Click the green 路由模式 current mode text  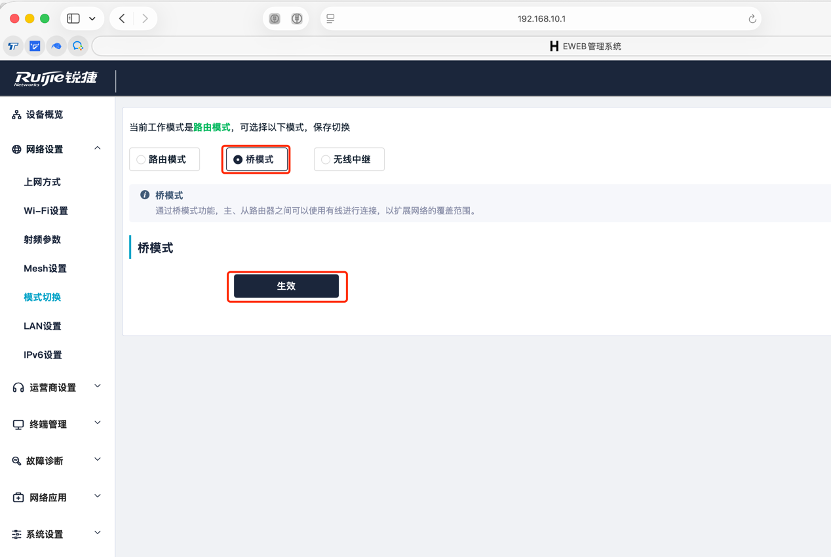point(212,127)
